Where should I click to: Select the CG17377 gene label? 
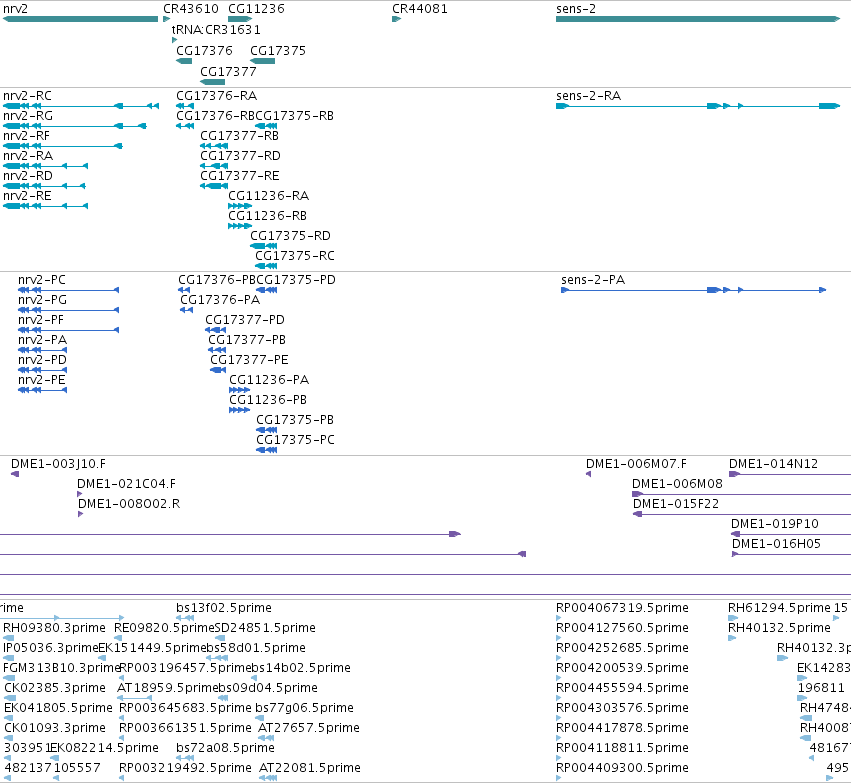point(228,72)
